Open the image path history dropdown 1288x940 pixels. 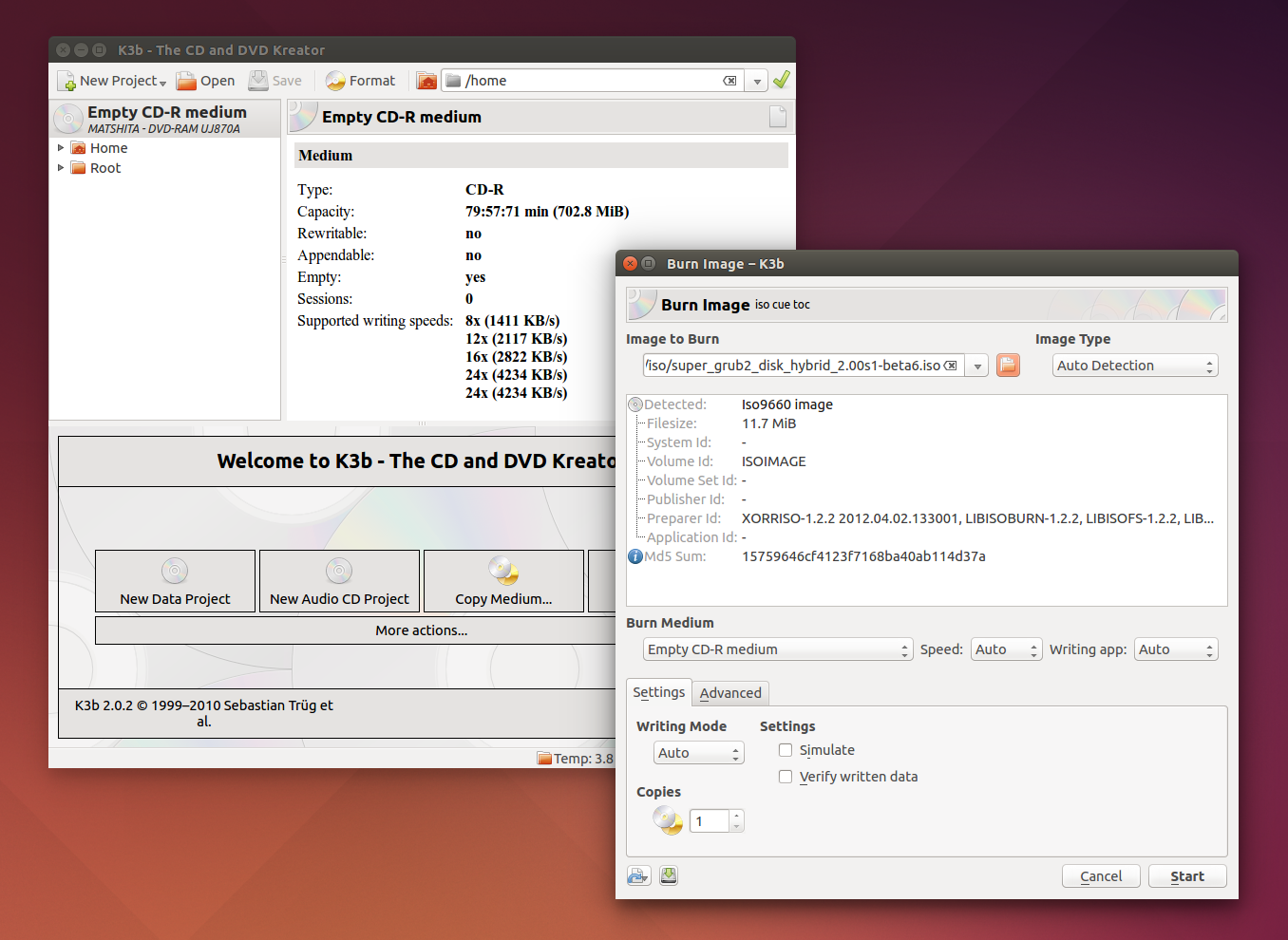tap(977, 366)
